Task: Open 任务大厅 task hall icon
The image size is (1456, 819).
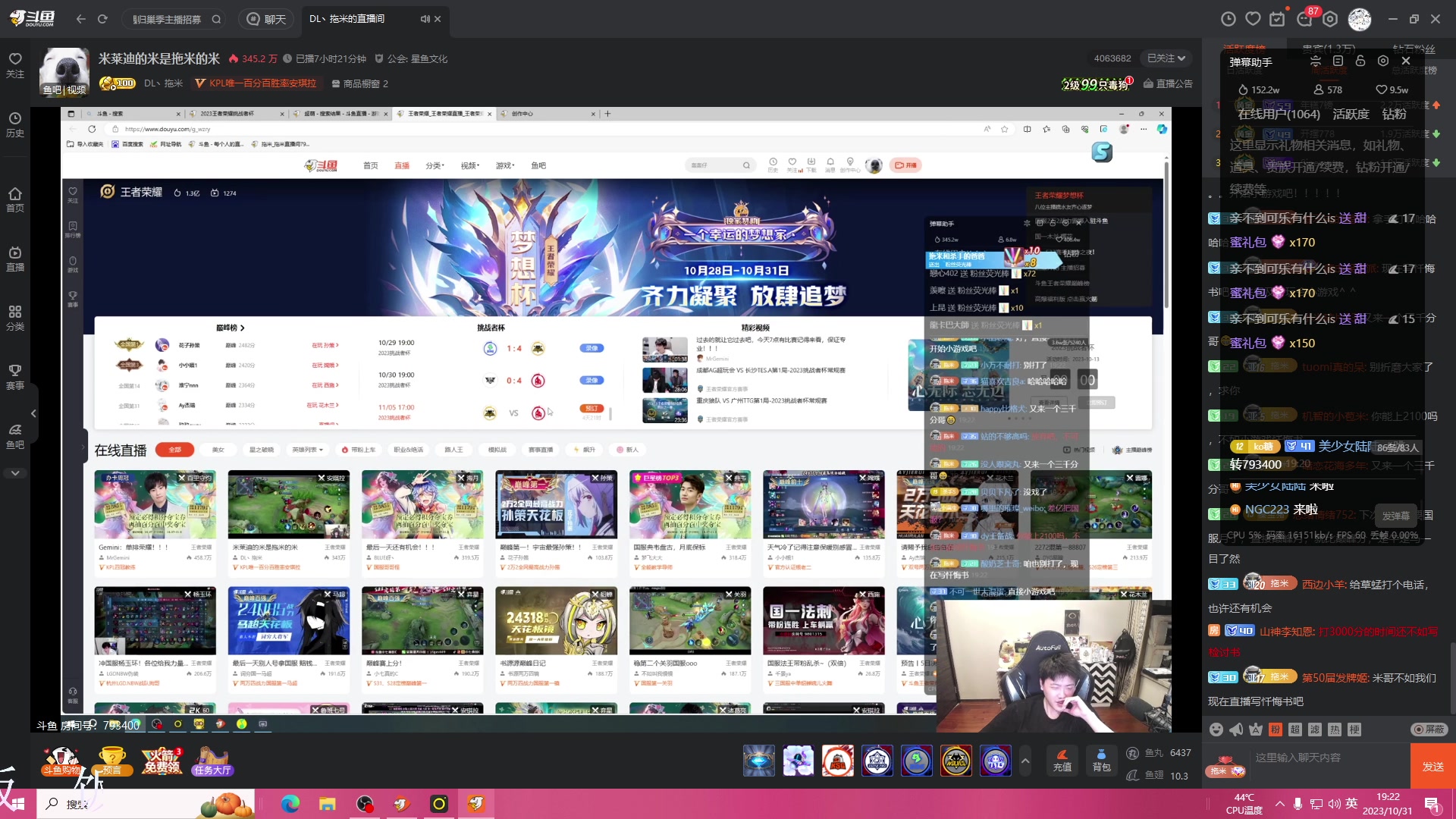Action: pos(212,761)
